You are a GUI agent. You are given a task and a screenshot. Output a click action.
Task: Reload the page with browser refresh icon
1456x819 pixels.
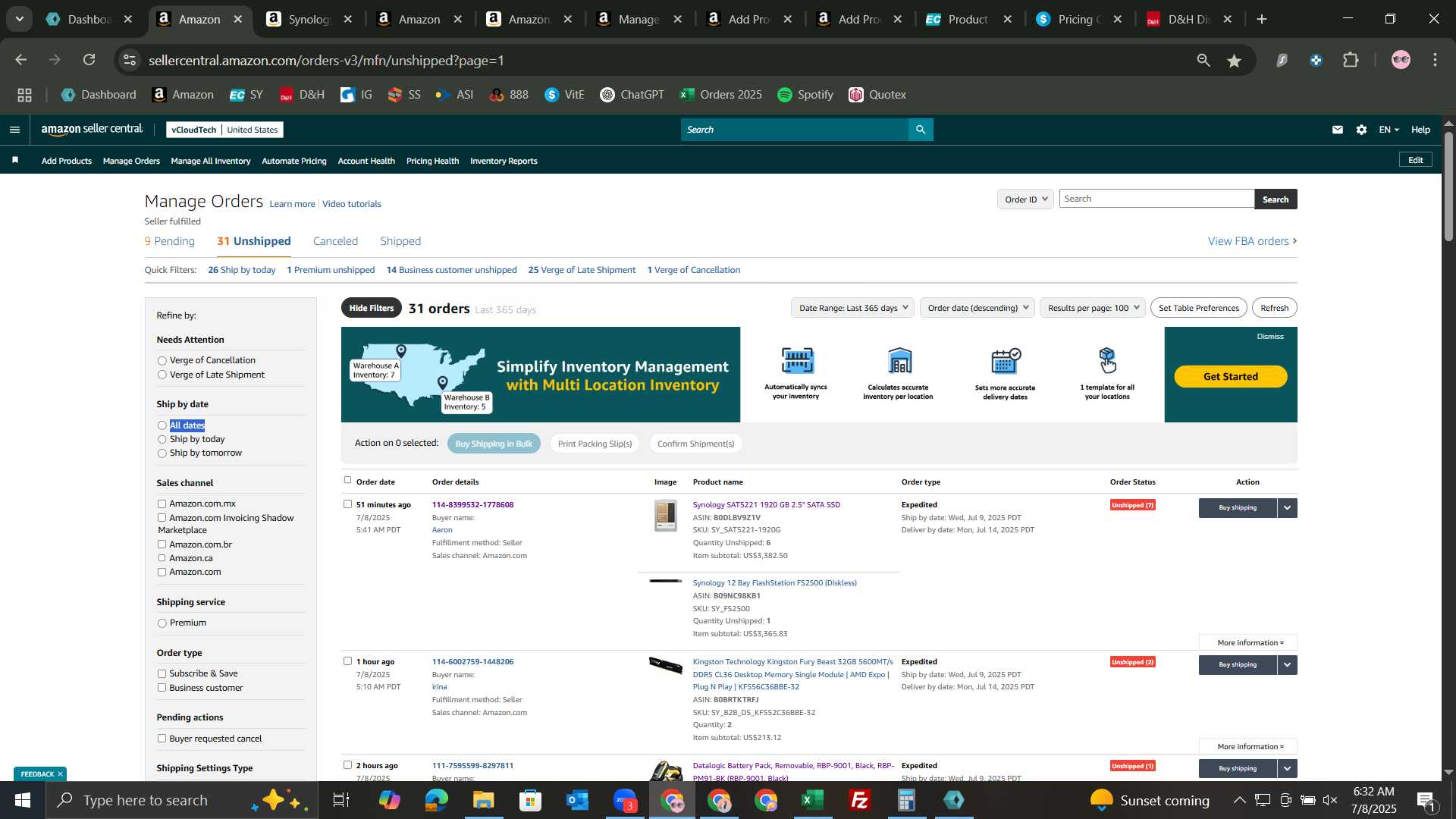pos(89,60)
